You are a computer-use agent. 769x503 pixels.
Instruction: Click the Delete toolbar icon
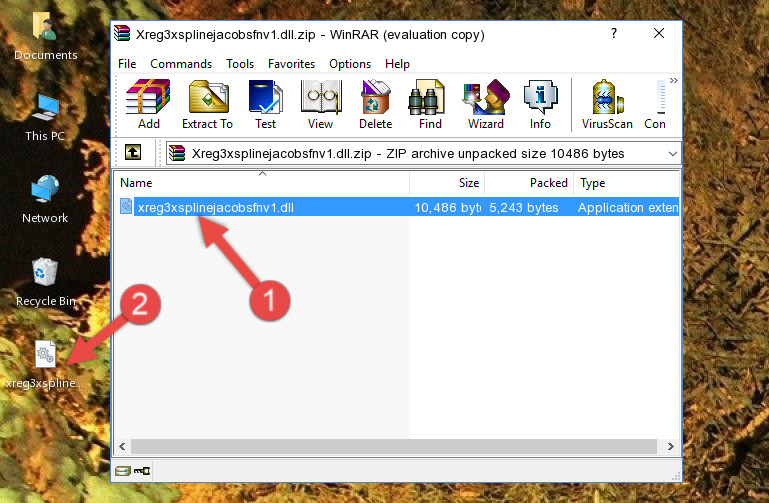click(375, 104)
